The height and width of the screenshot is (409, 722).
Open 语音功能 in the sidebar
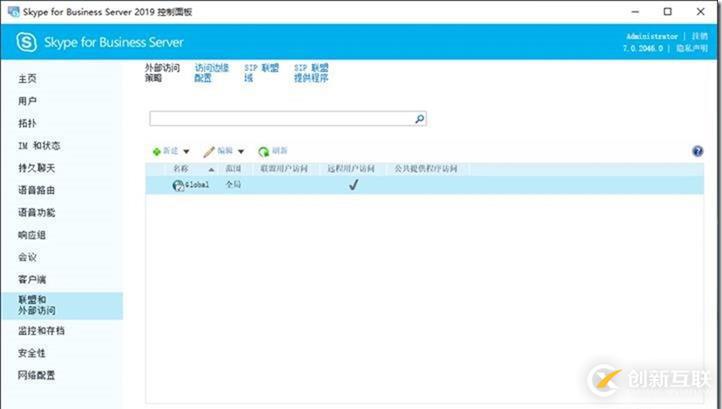click(x=36, y=212)
